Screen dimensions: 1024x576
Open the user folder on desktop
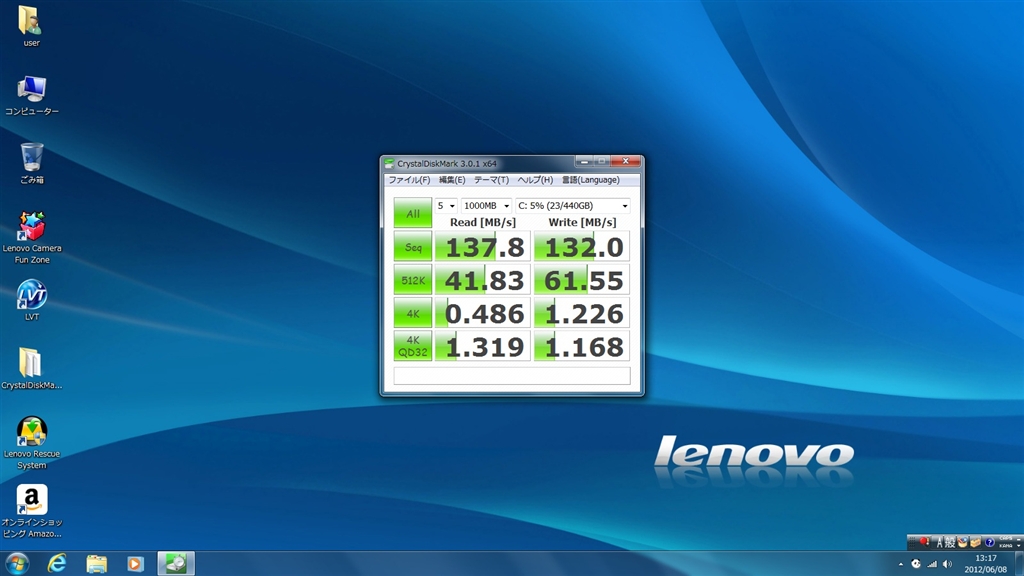pyautogui.click(x=31, y=25)
